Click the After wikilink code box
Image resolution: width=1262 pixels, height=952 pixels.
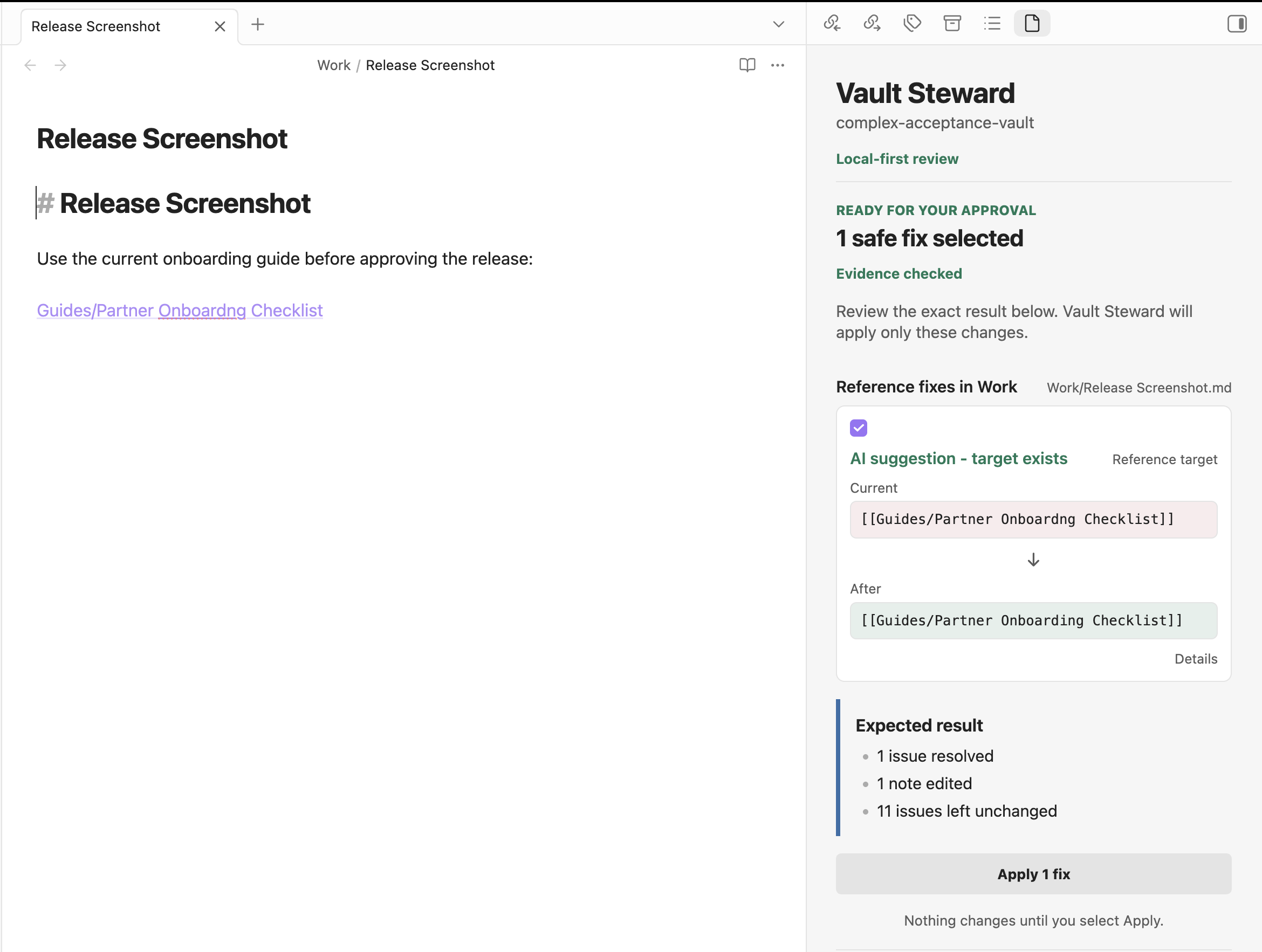(x=1033, y=620)
